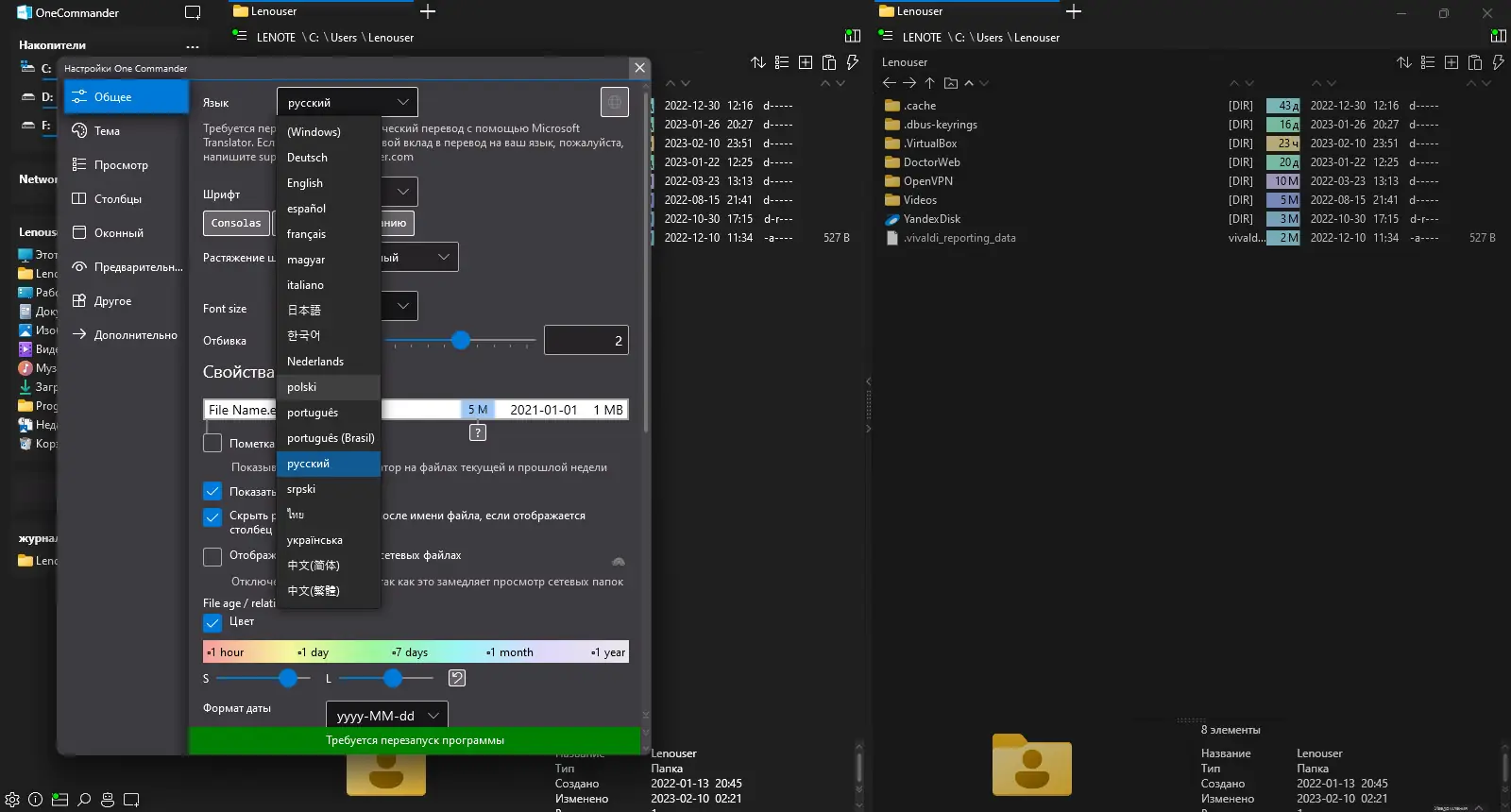1511x812 pixels.
Task: Close the settings dialog
Action: 639,68
